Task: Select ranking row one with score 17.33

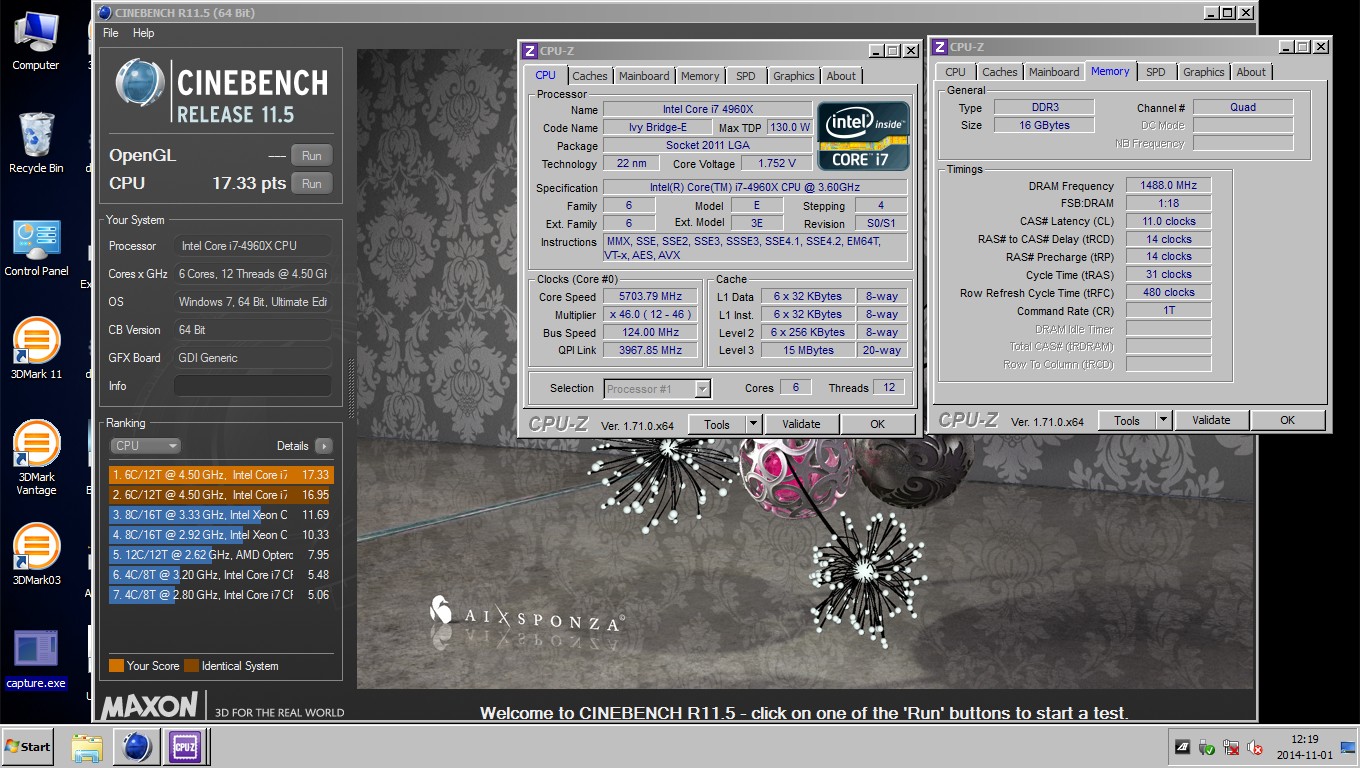Action: coord(221,475)
